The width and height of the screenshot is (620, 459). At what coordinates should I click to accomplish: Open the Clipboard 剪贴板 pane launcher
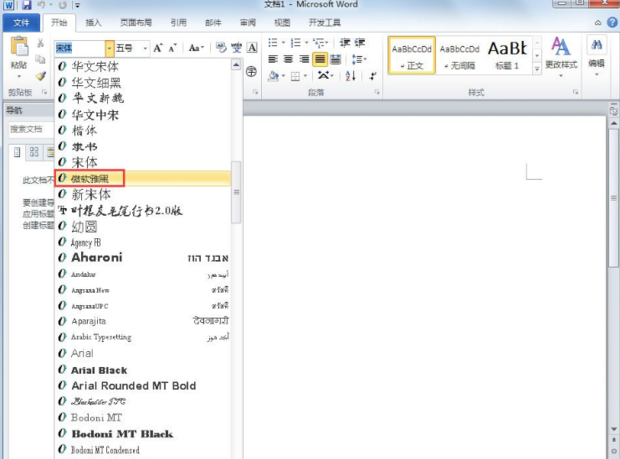[x=44, y=92]
